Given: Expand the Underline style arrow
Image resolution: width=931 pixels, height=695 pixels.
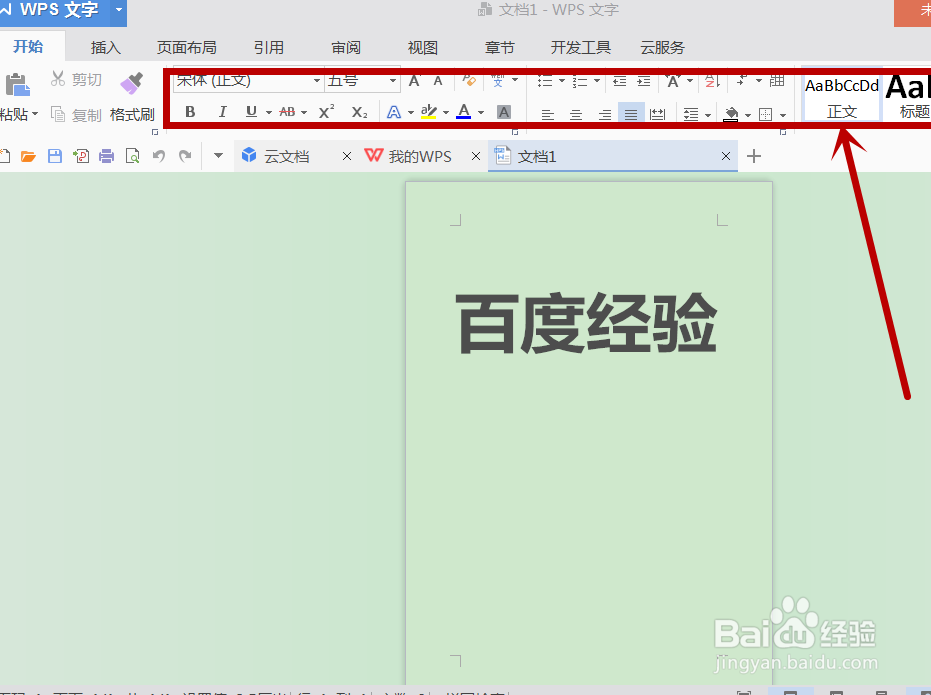Looking at the screenshot, I should click(269, 112).
